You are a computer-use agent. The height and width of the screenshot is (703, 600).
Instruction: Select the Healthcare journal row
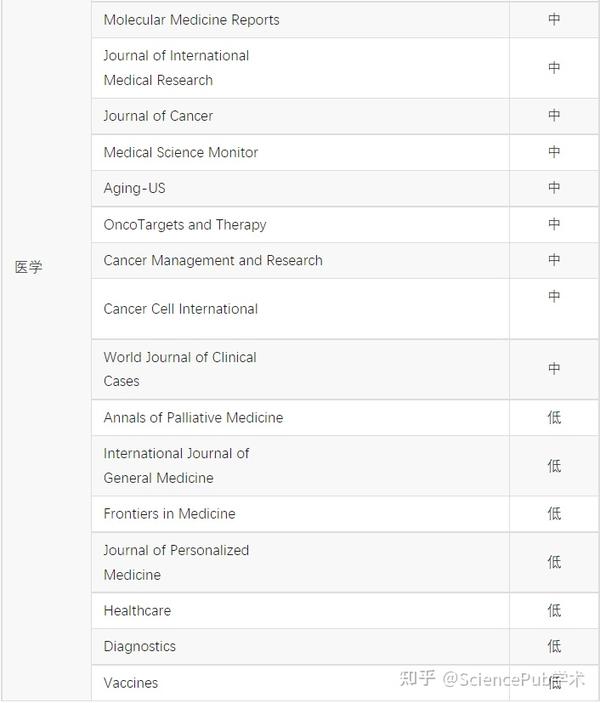137,610
